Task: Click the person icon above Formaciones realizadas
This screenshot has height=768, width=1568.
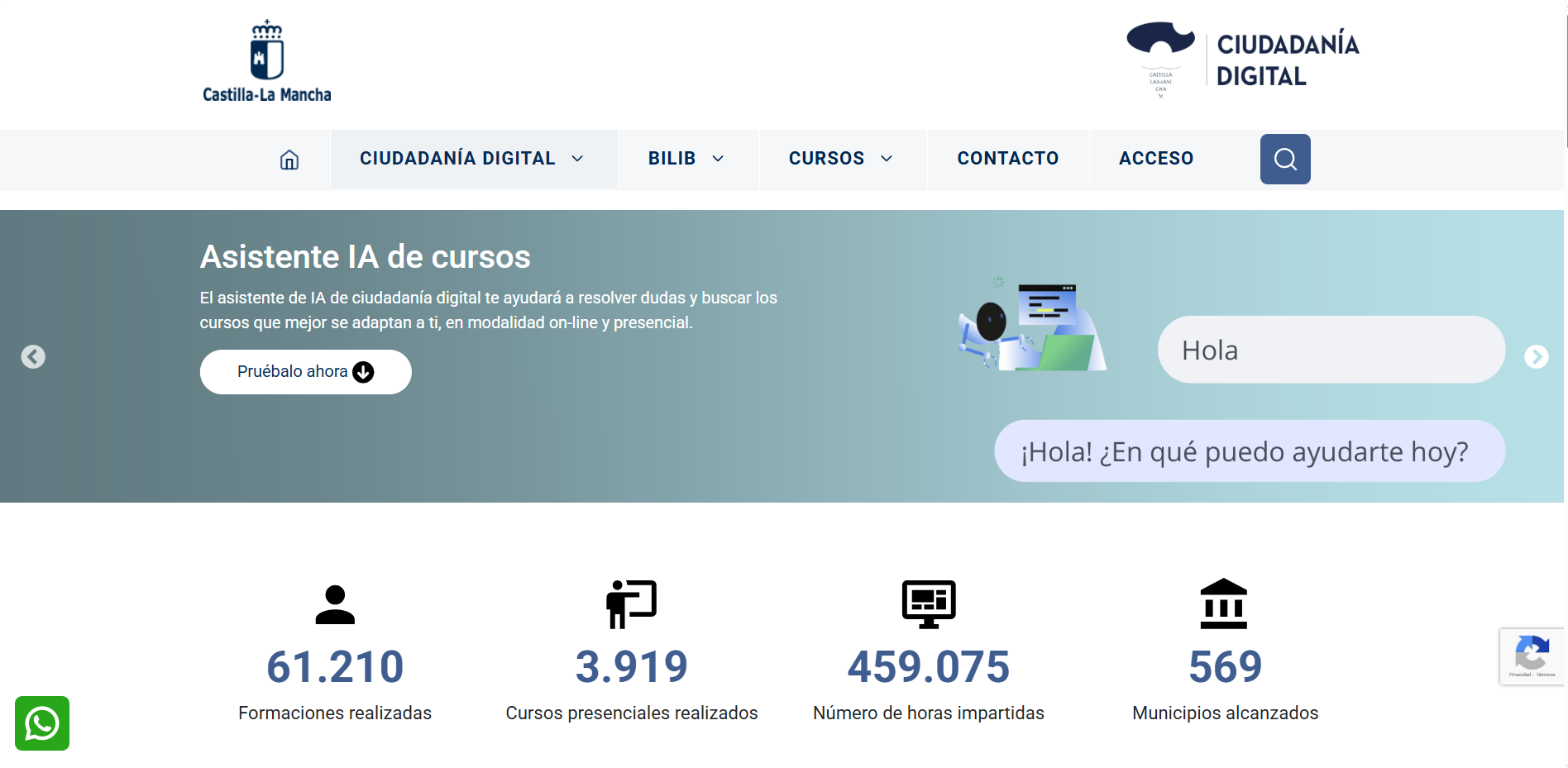Action: click(x=335, y=604)
